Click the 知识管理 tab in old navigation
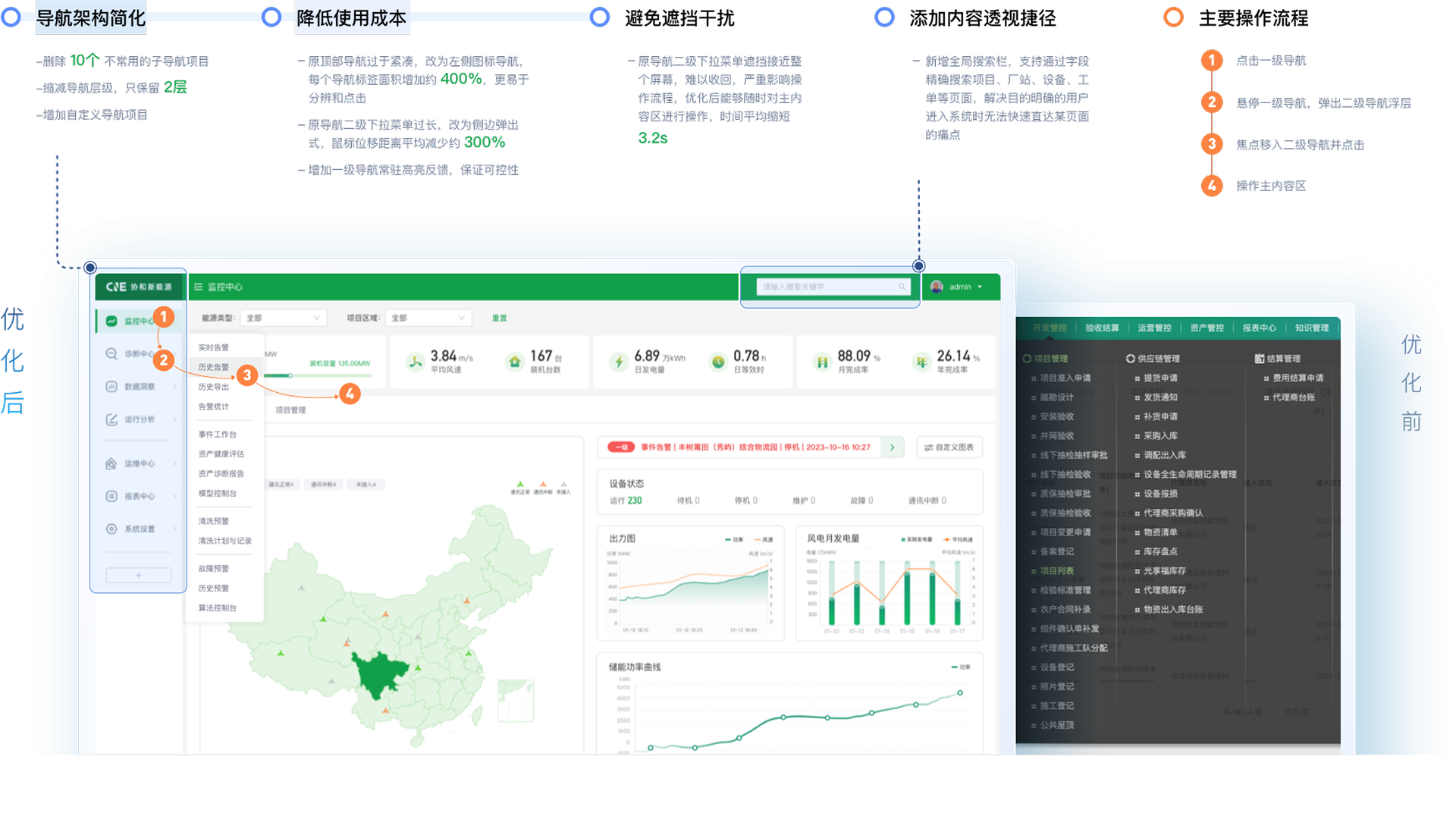 (1312, 328)
